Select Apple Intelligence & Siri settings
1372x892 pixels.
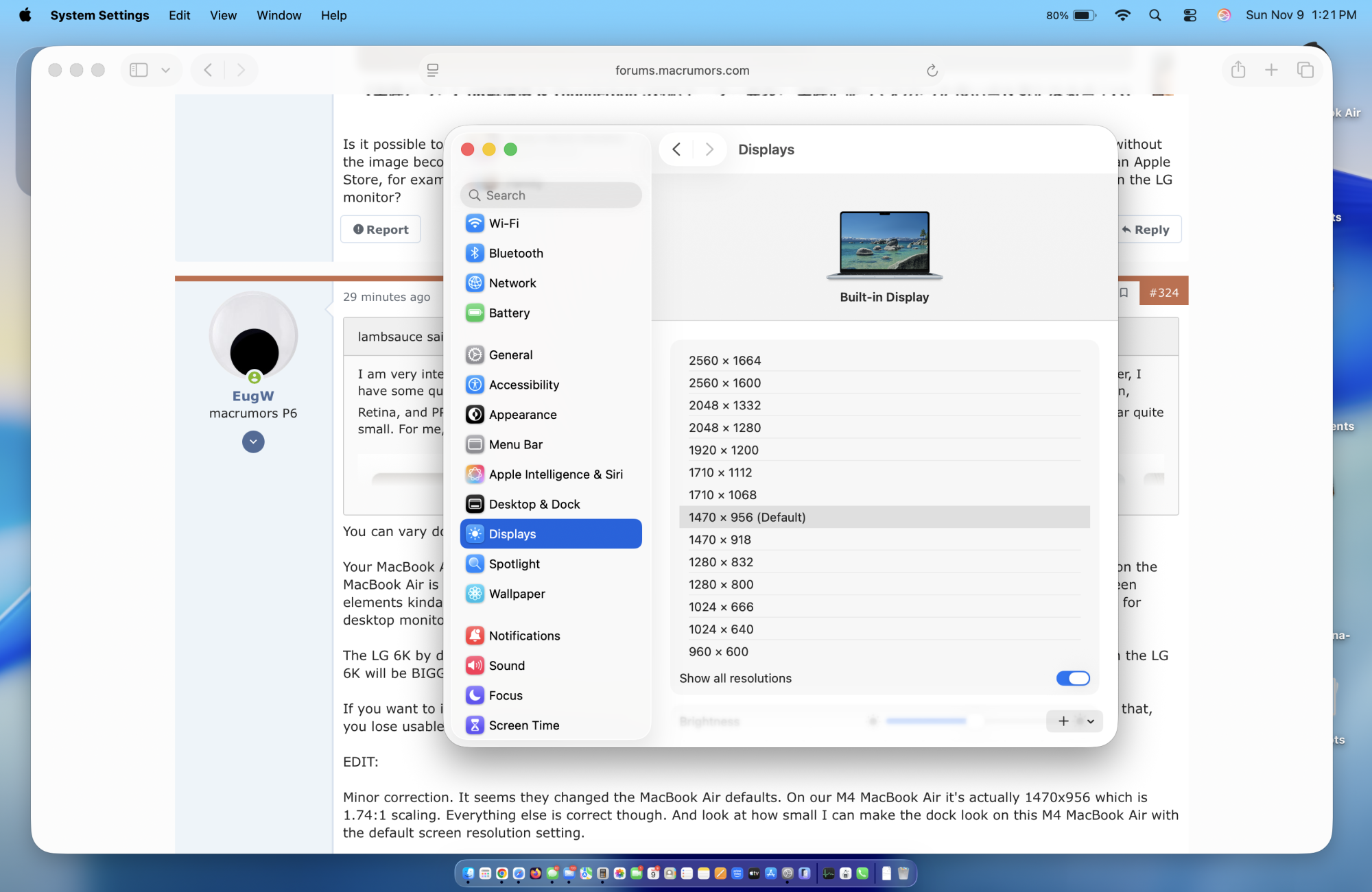point(556,474)
